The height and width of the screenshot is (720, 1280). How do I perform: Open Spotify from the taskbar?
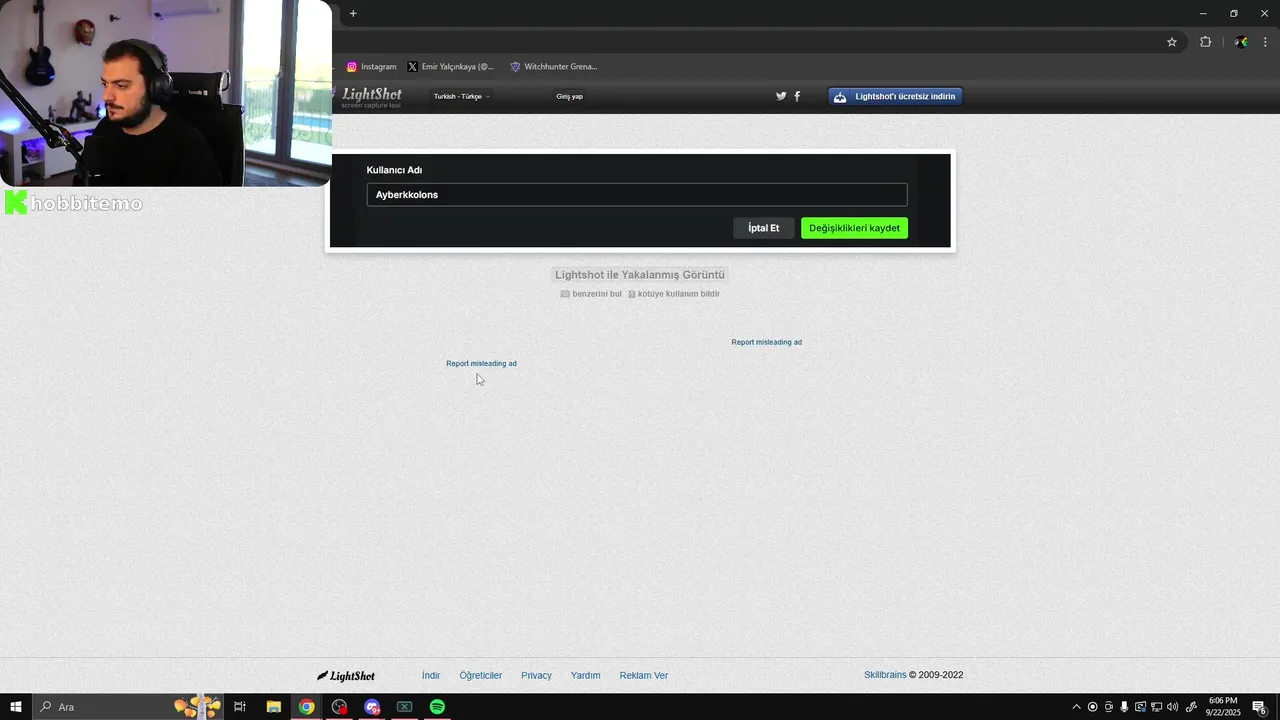[437, 707]
